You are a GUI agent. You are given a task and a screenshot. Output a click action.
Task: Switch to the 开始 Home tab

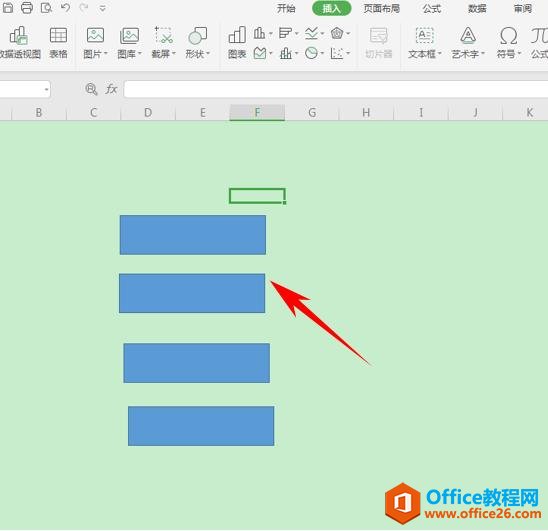pos(286,8)
